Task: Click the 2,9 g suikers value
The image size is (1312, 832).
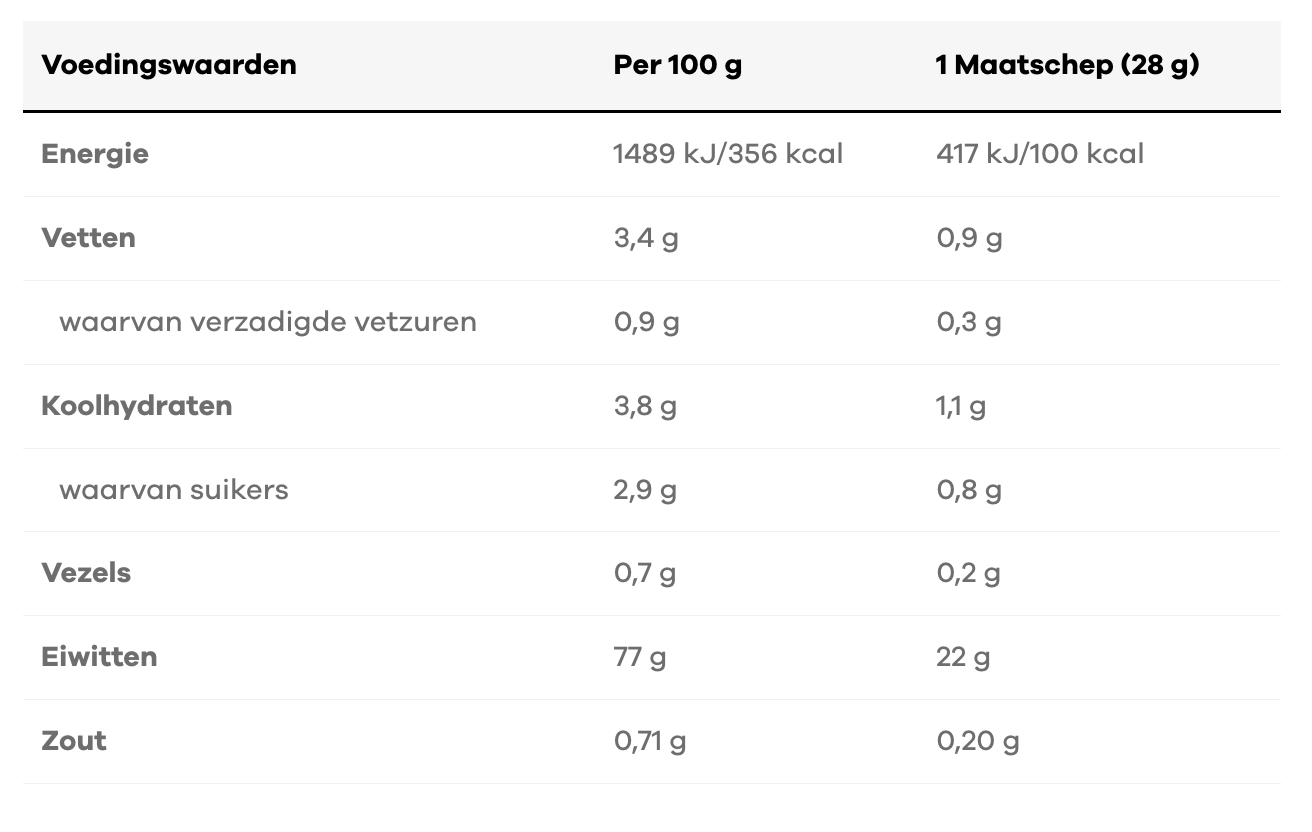Action: 645,490
